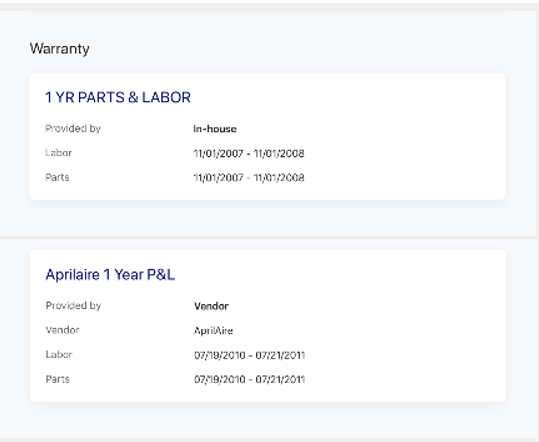Click the Parts label in Aprilaire card
Viewport: 539px width, 442px height.
57,379
